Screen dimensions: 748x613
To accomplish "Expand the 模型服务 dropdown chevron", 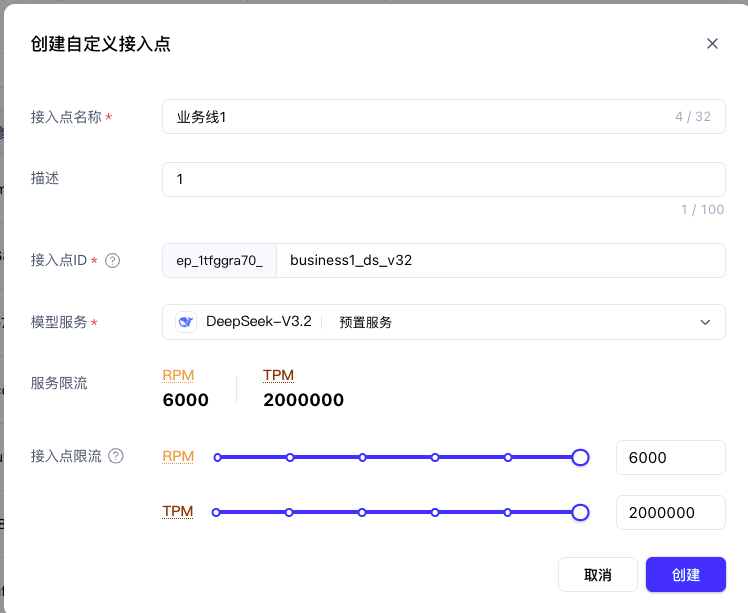I will (705, 322).
